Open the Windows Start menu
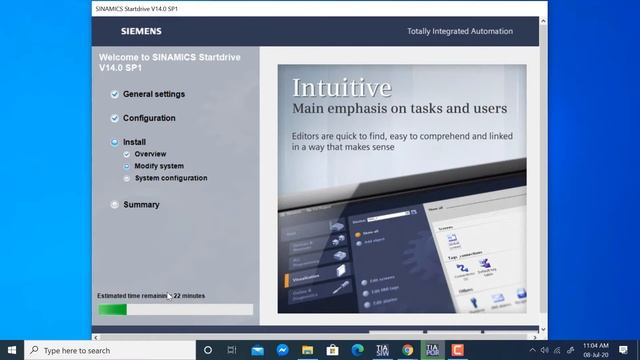 coord(12,350)
